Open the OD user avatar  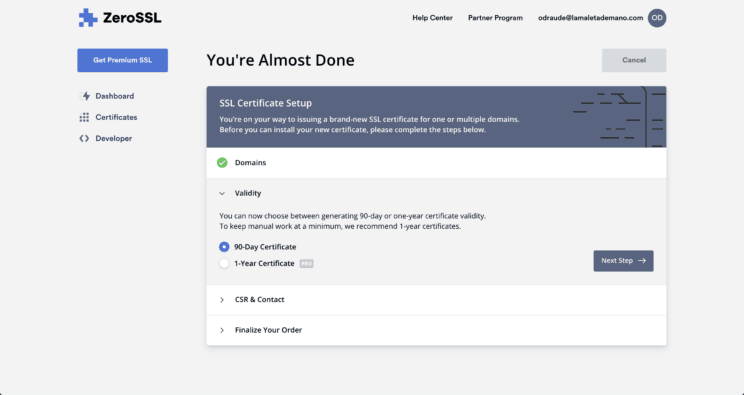pyautogui.click(x=657, y=18)
